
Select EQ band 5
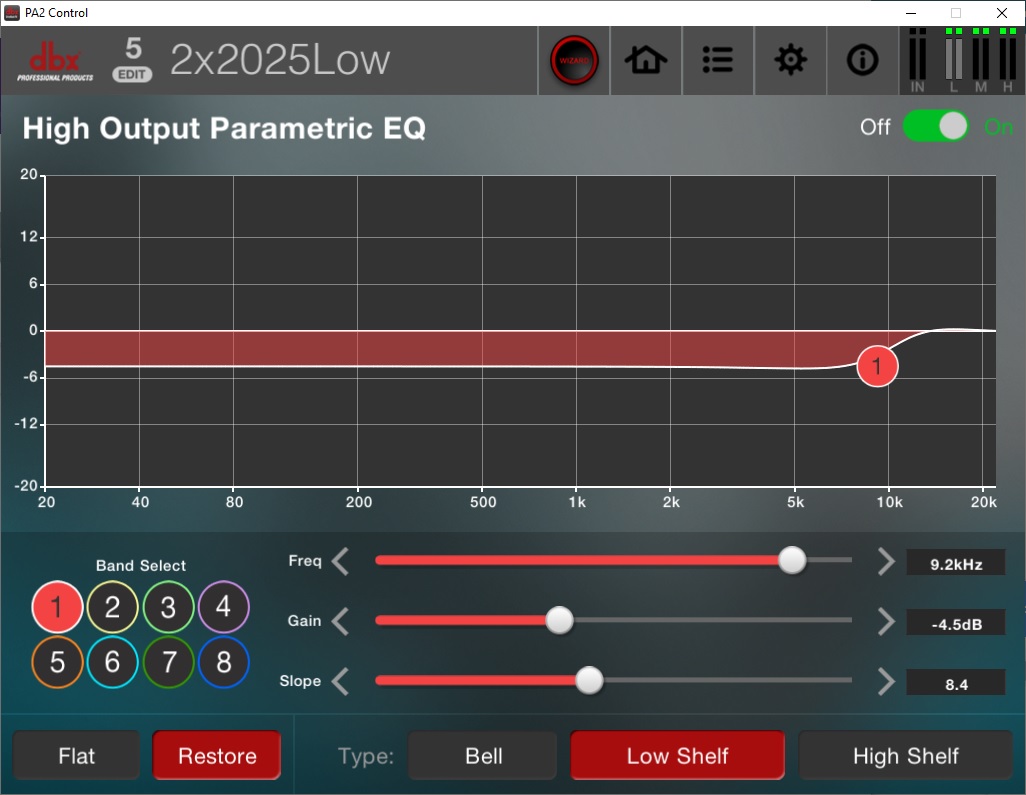57,662
